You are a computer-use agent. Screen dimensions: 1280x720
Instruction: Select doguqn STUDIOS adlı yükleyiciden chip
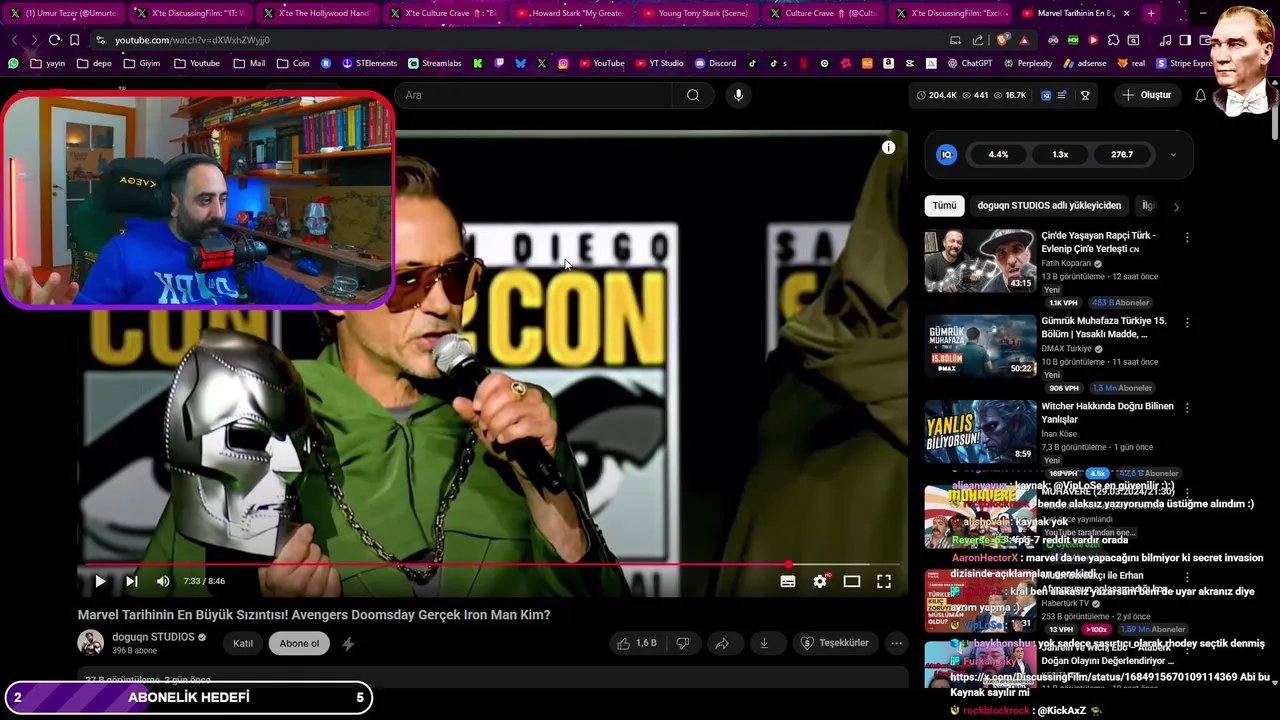1049,205
